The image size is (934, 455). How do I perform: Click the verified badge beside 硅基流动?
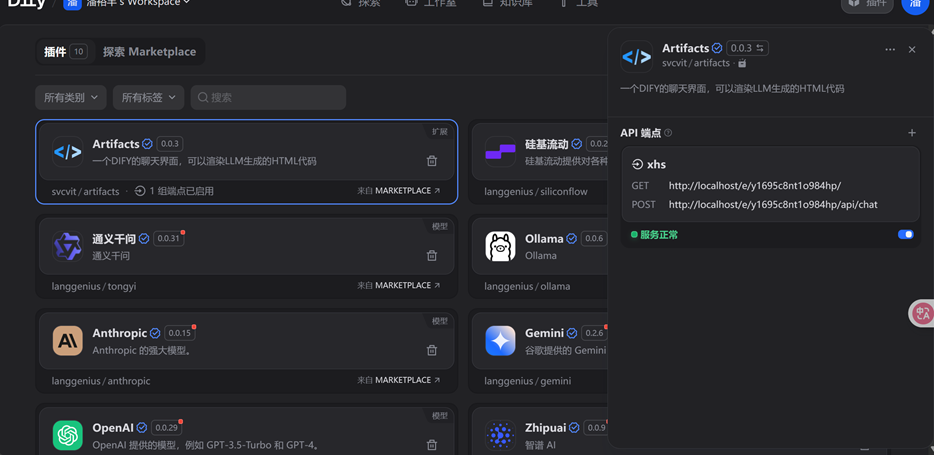[576, 144]
